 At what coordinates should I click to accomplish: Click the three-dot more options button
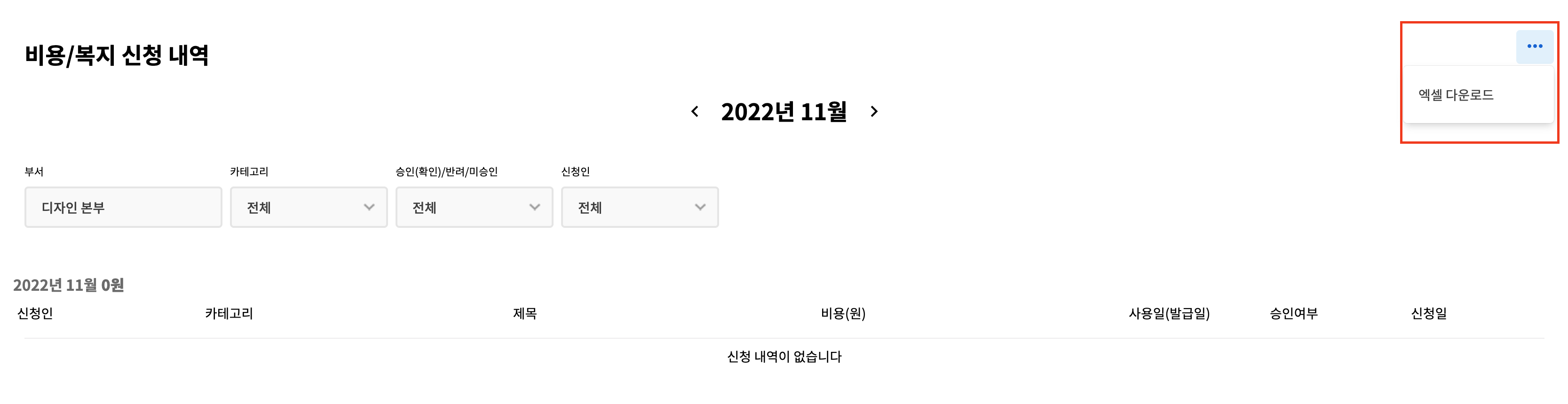click(x=1534, y=46)
